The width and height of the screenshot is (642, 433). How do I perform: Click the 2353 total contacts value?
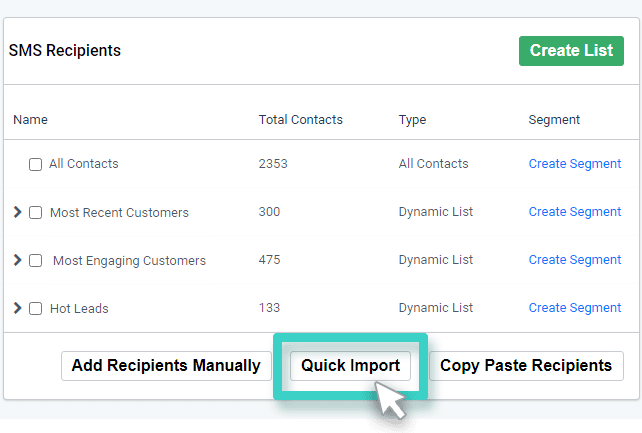[273, 164]
